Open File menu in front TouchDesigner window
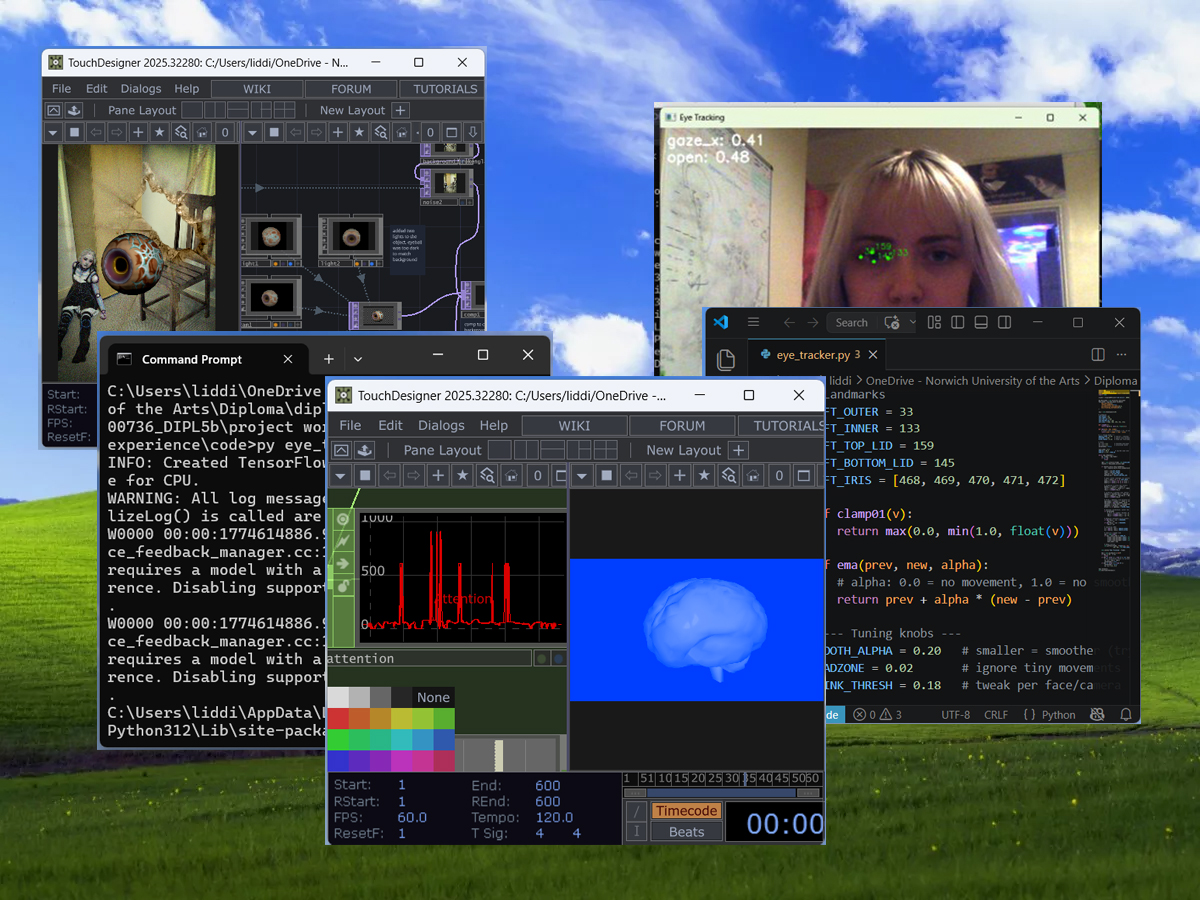Viewport: 1200px width, 900px height. (x=350, y=425)
